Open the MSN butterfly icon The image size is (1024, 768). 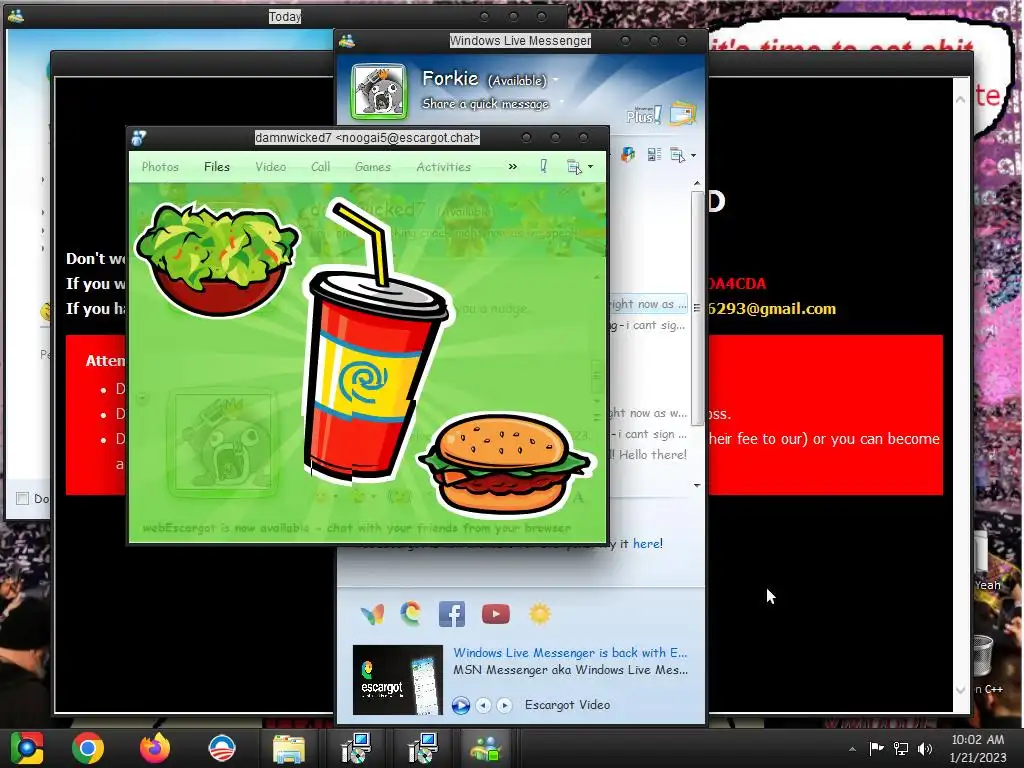click(x=372, y=615)
